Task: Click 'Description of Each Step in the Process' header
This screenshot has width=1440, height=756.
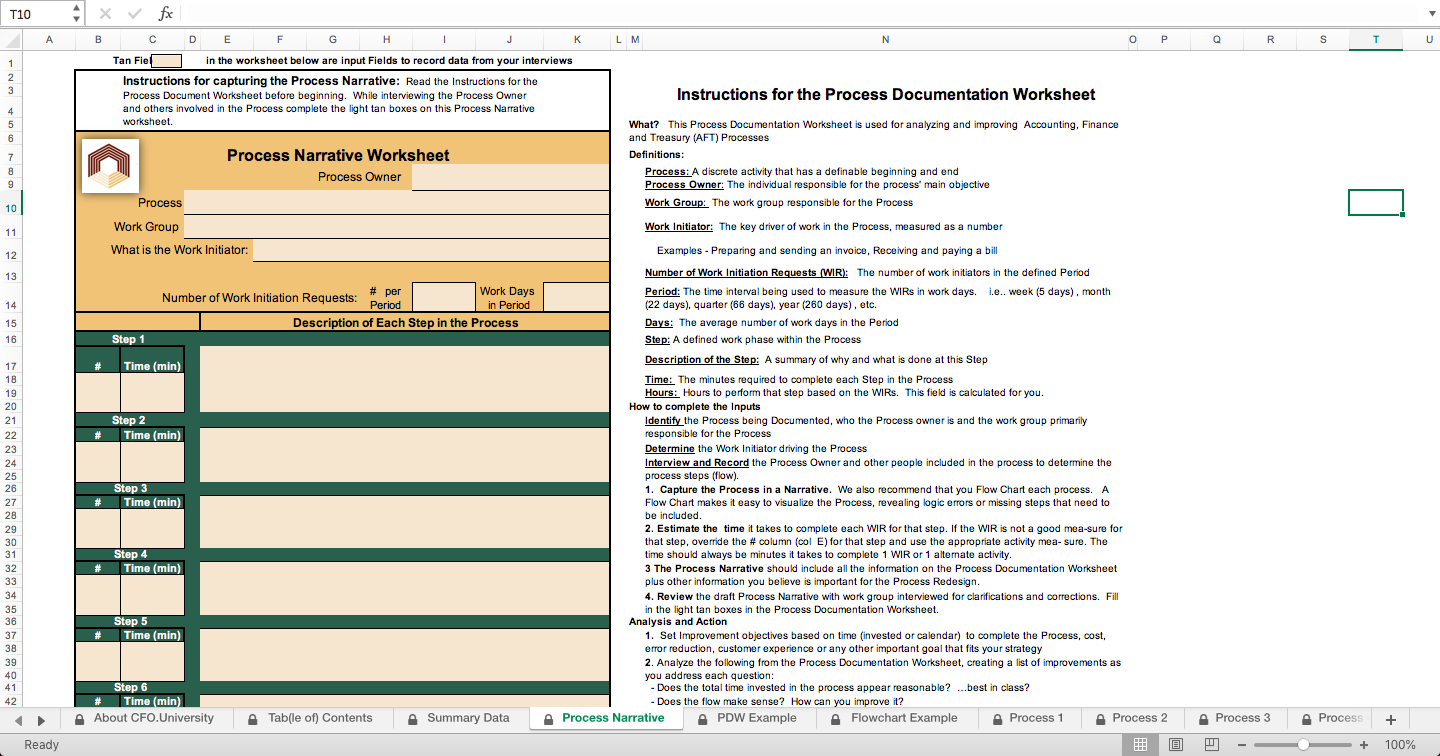Action: coord(405,323)
